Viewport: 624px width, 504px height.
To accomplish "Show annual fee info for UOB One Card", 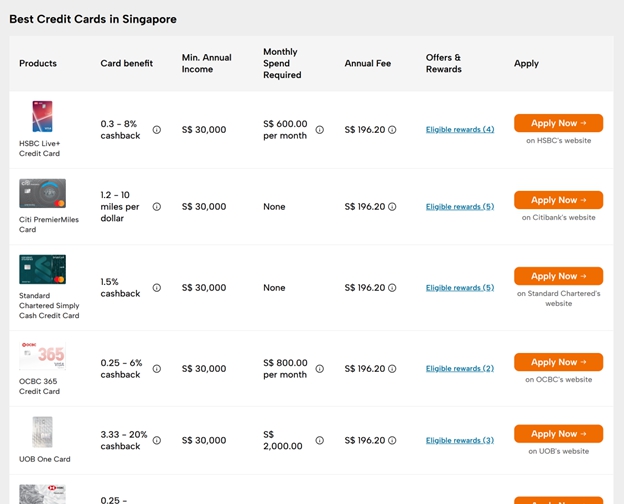I will tap(392, 440).
